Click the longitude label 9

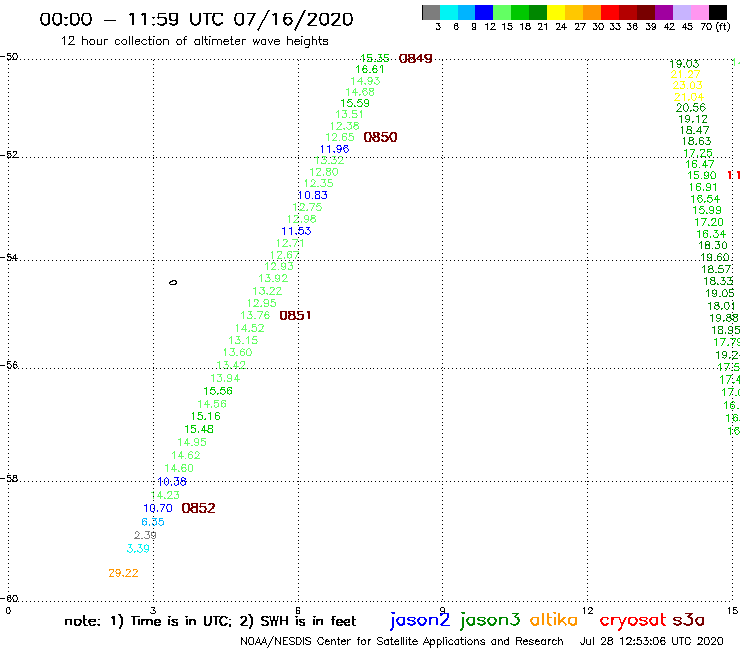442,611
